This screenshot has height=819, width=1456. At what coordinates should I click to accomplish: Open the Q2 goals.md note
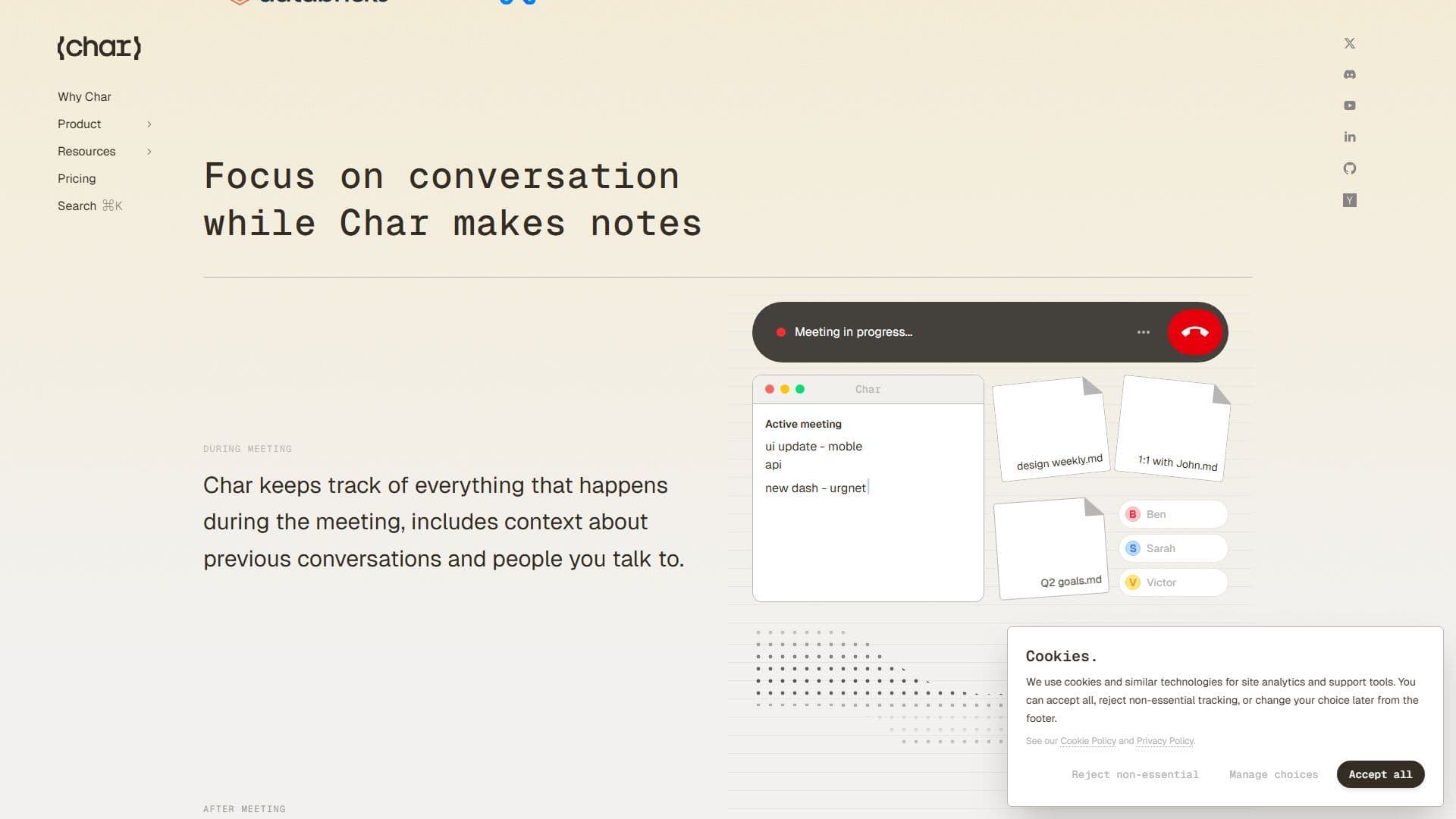click(x=1051, y=548)
